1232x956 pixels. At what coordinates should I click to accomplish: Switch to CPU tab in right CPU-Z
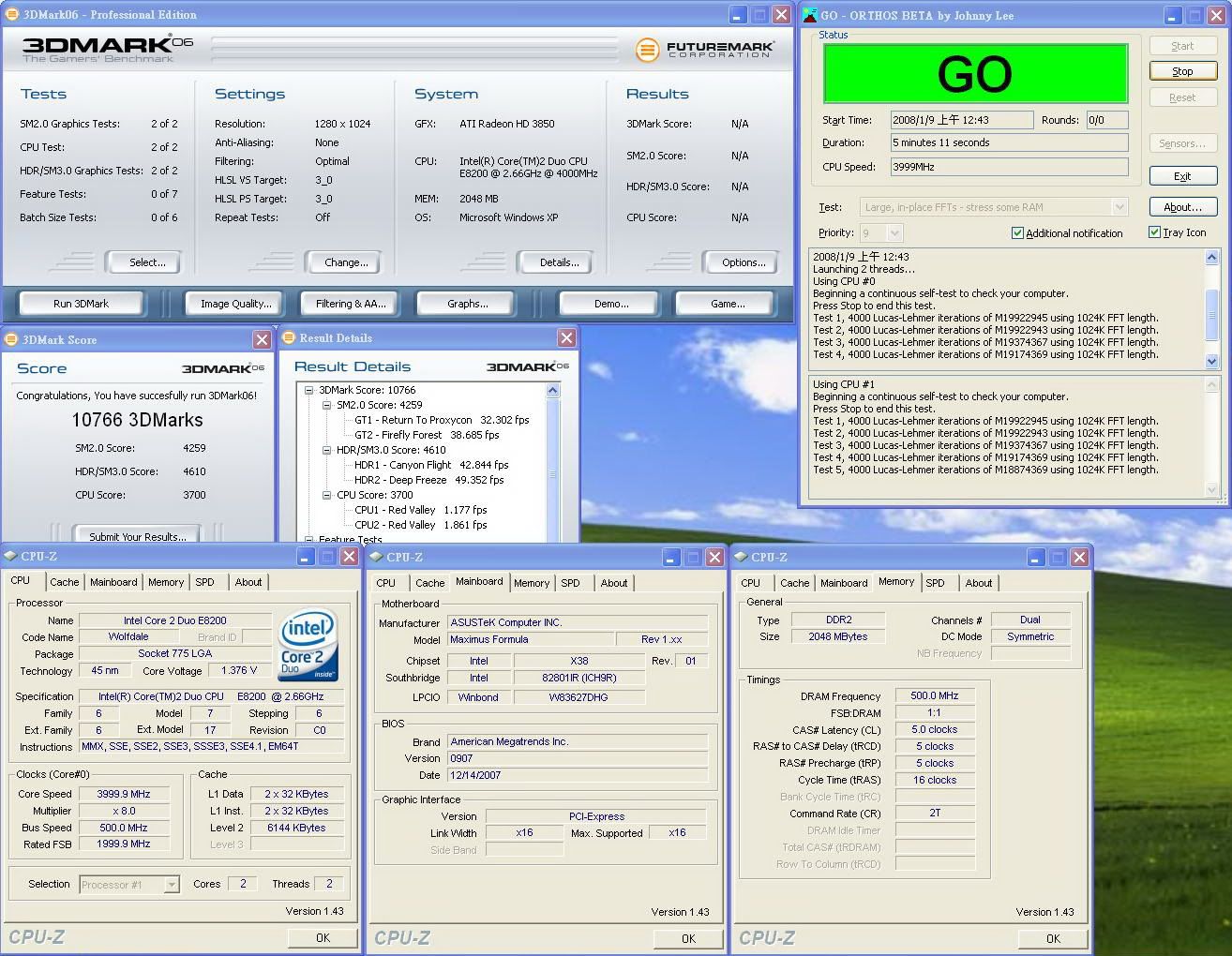click(751, 583)
